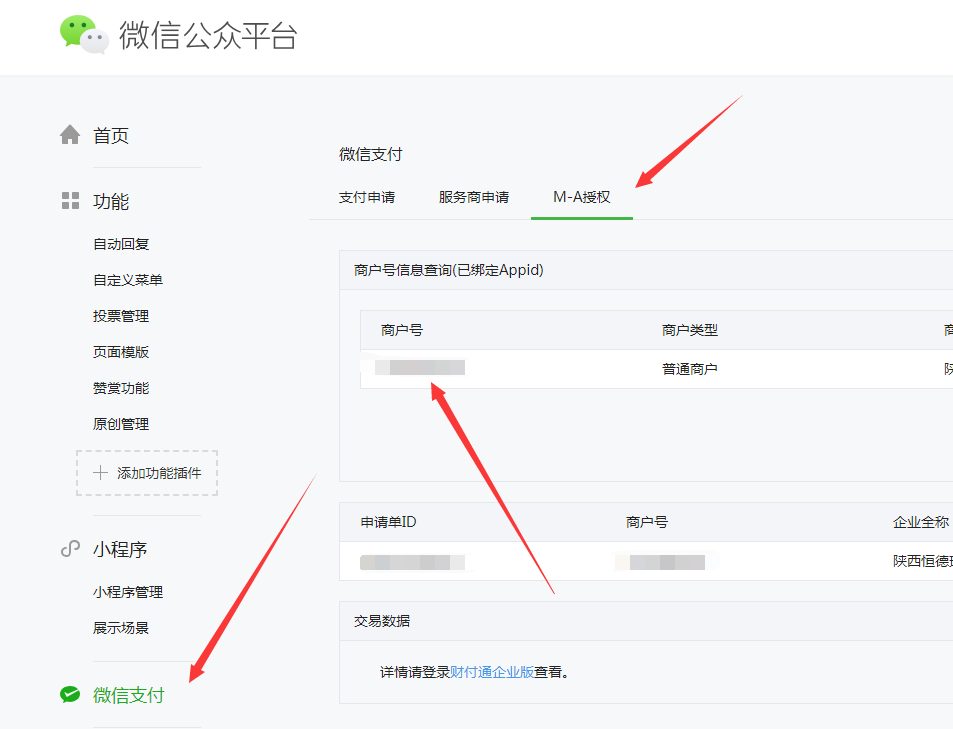Open 赞赏功能 in sidebar
Viewport: 953px width, 729px height.
coord(121,388)
